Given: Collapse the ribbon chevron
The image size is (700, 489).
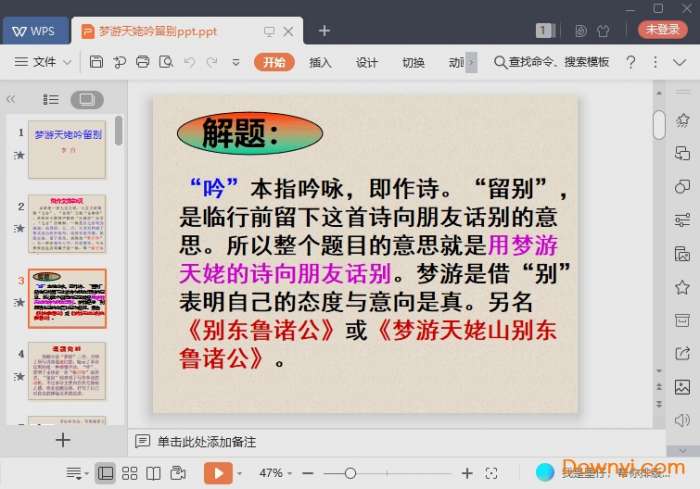Looking at the screenshot, I should 679,62.
